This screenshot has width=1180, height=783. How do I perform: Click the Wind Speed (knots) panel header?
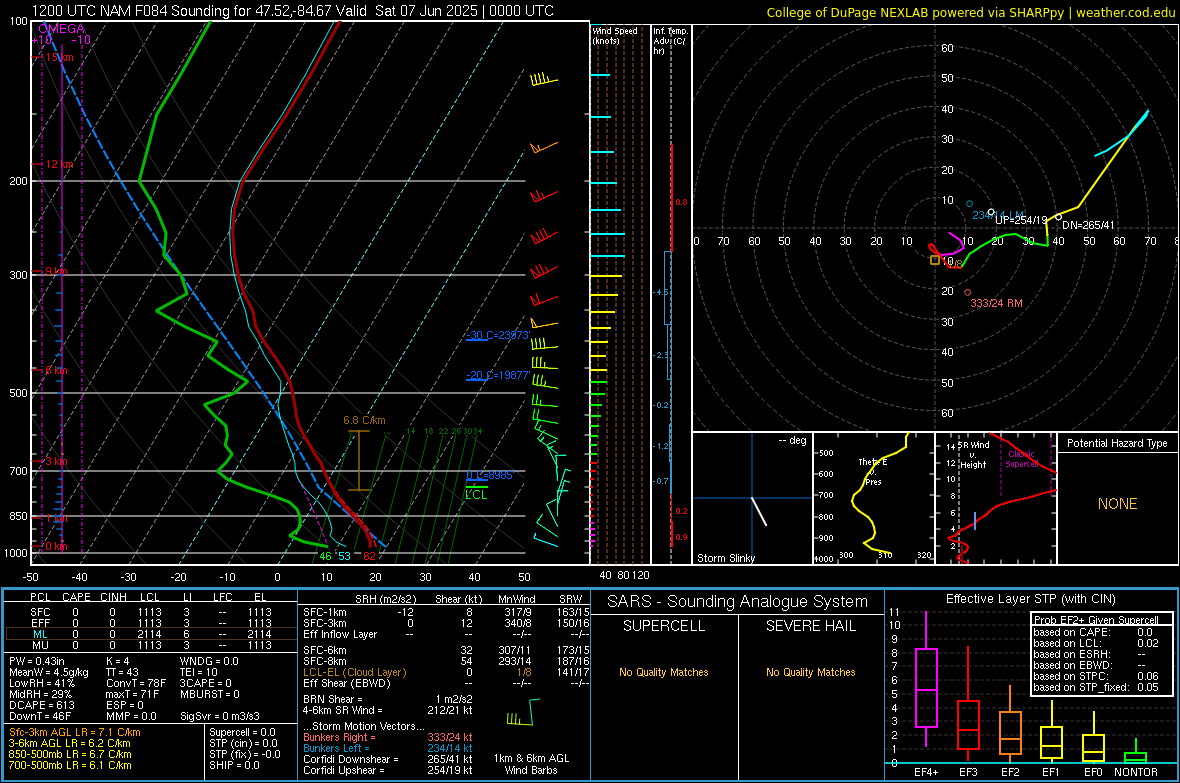[615, 35]
